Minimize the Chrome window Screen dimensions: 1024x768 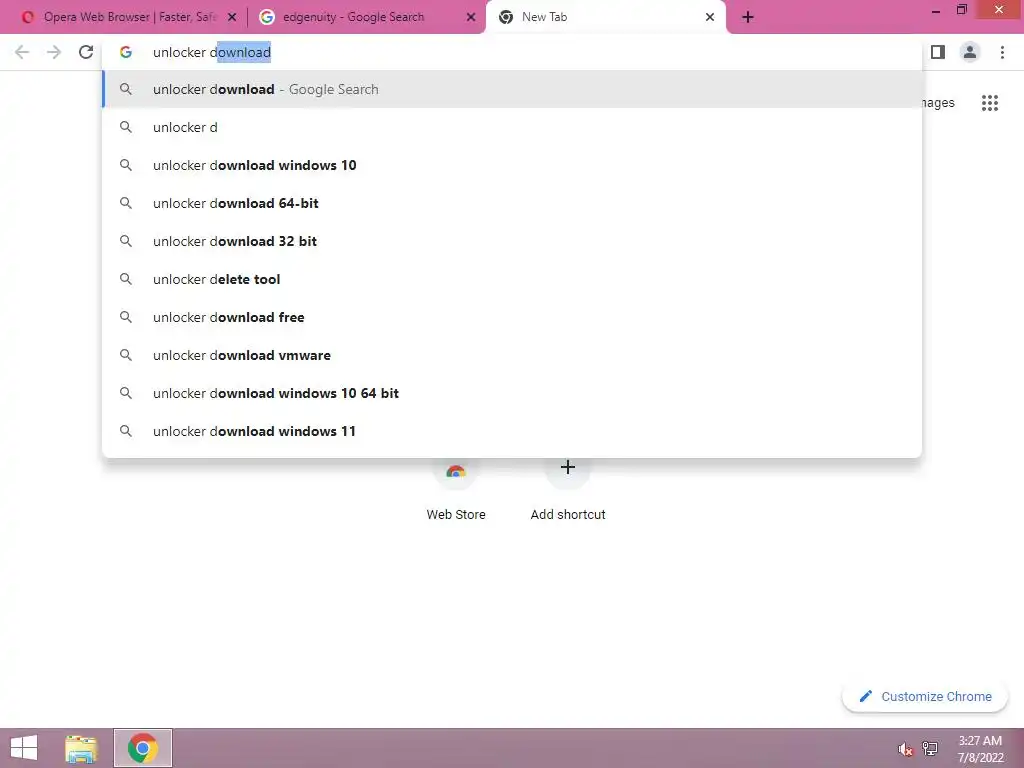click(936, 10)
